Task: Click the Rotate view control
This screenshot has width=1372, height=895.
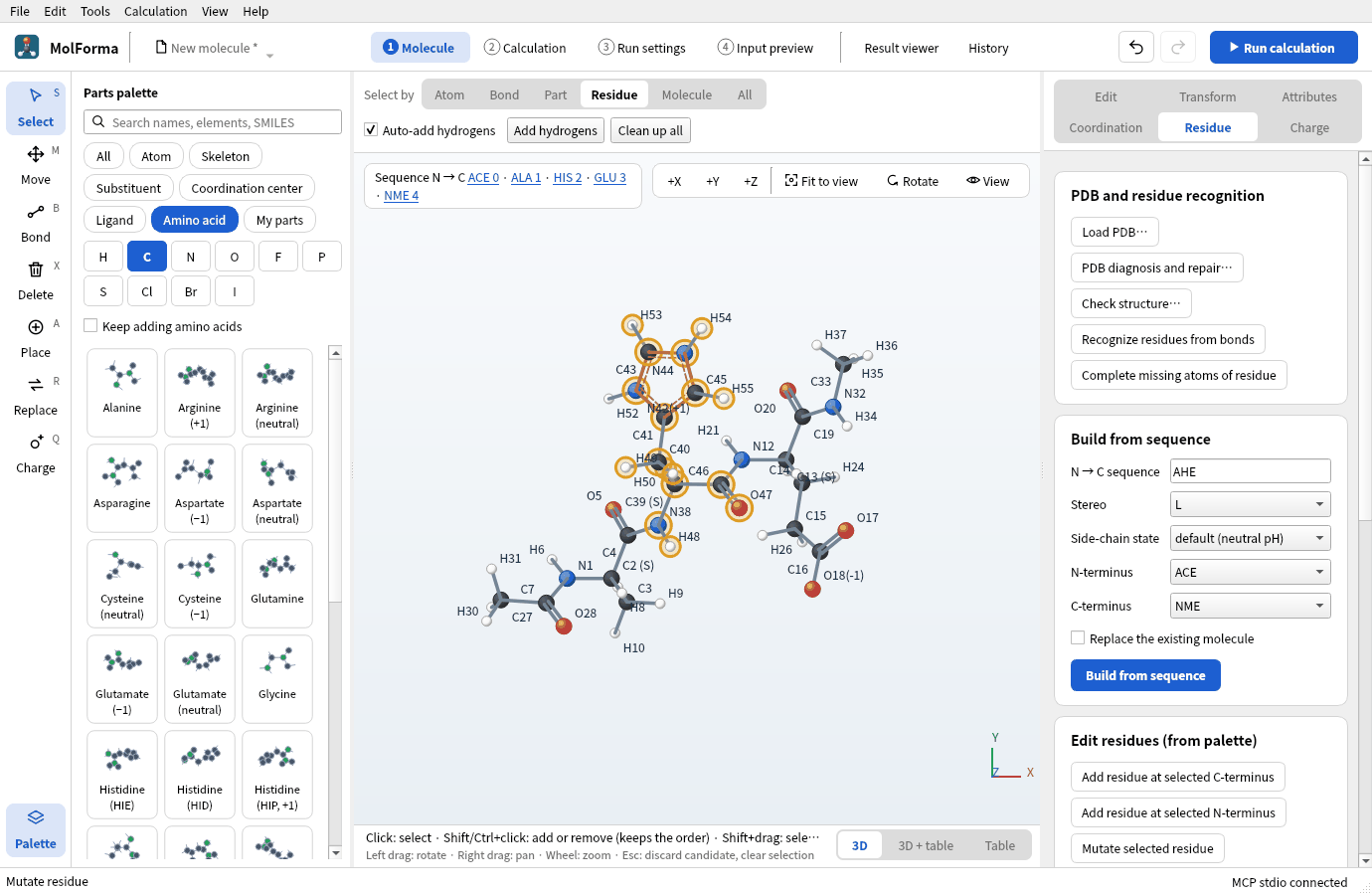Action: 913,181
